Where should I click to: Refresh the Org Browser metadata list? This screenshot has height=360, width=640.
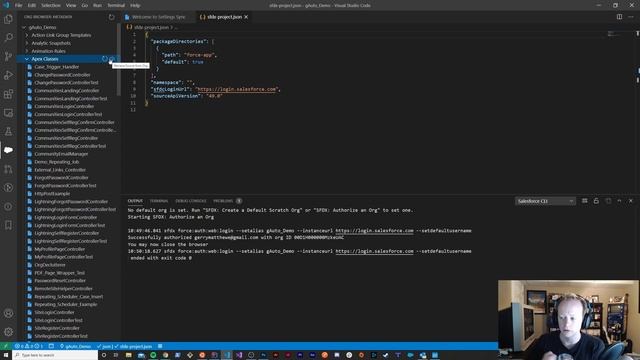click(111, 17)
